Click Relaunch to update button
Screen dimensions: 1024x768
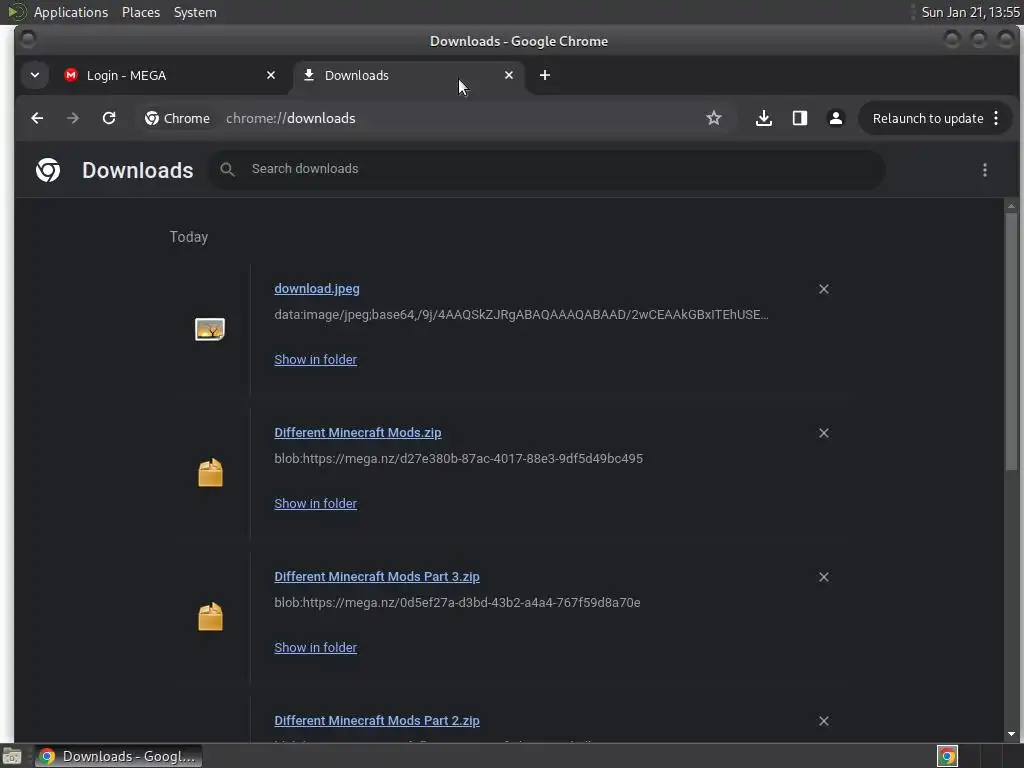pyautogui.click(x=928, y=118)
